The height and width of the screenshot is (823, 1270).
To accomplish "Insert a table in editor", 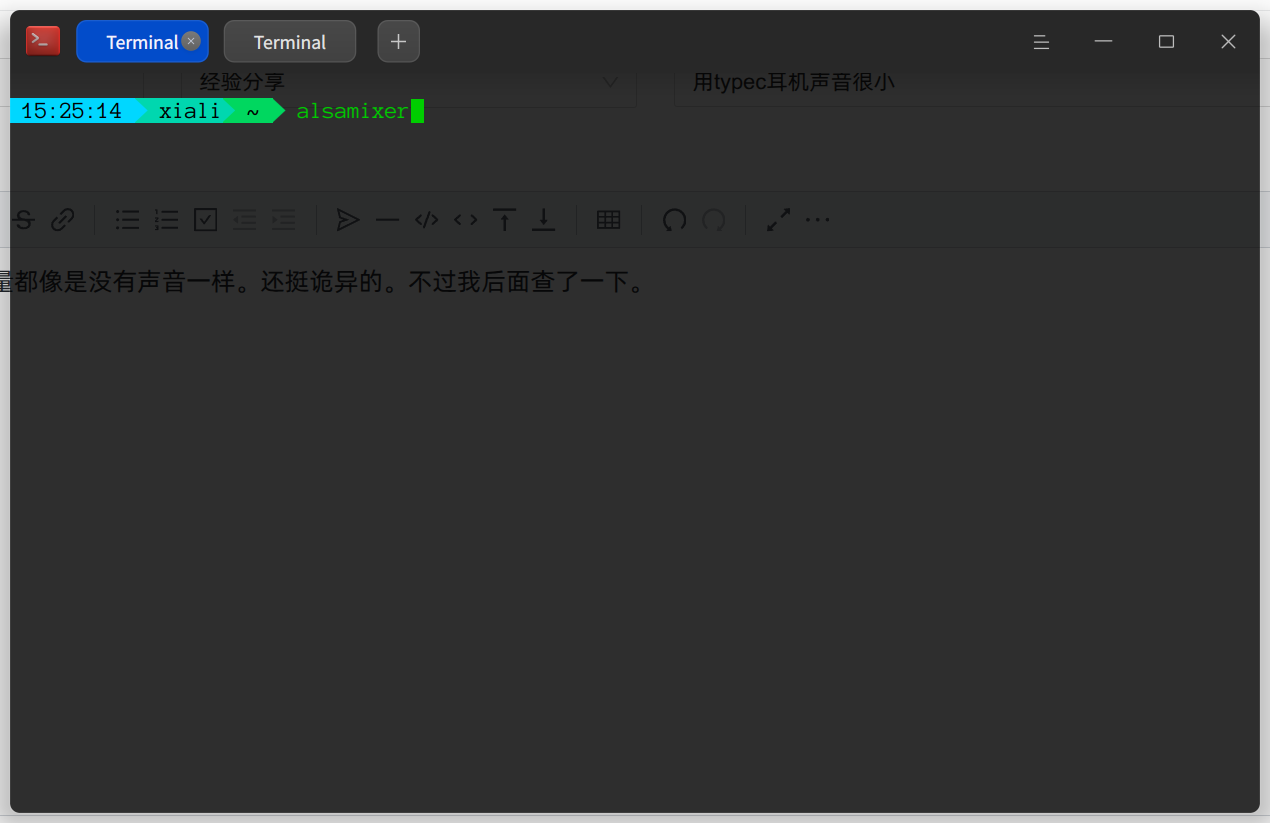I will click(609, 220).
